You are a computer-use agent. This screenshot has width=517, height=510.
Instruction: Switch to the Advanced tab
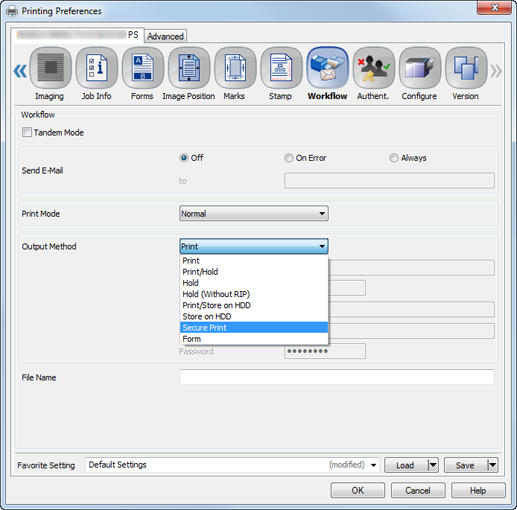[165, 36]
